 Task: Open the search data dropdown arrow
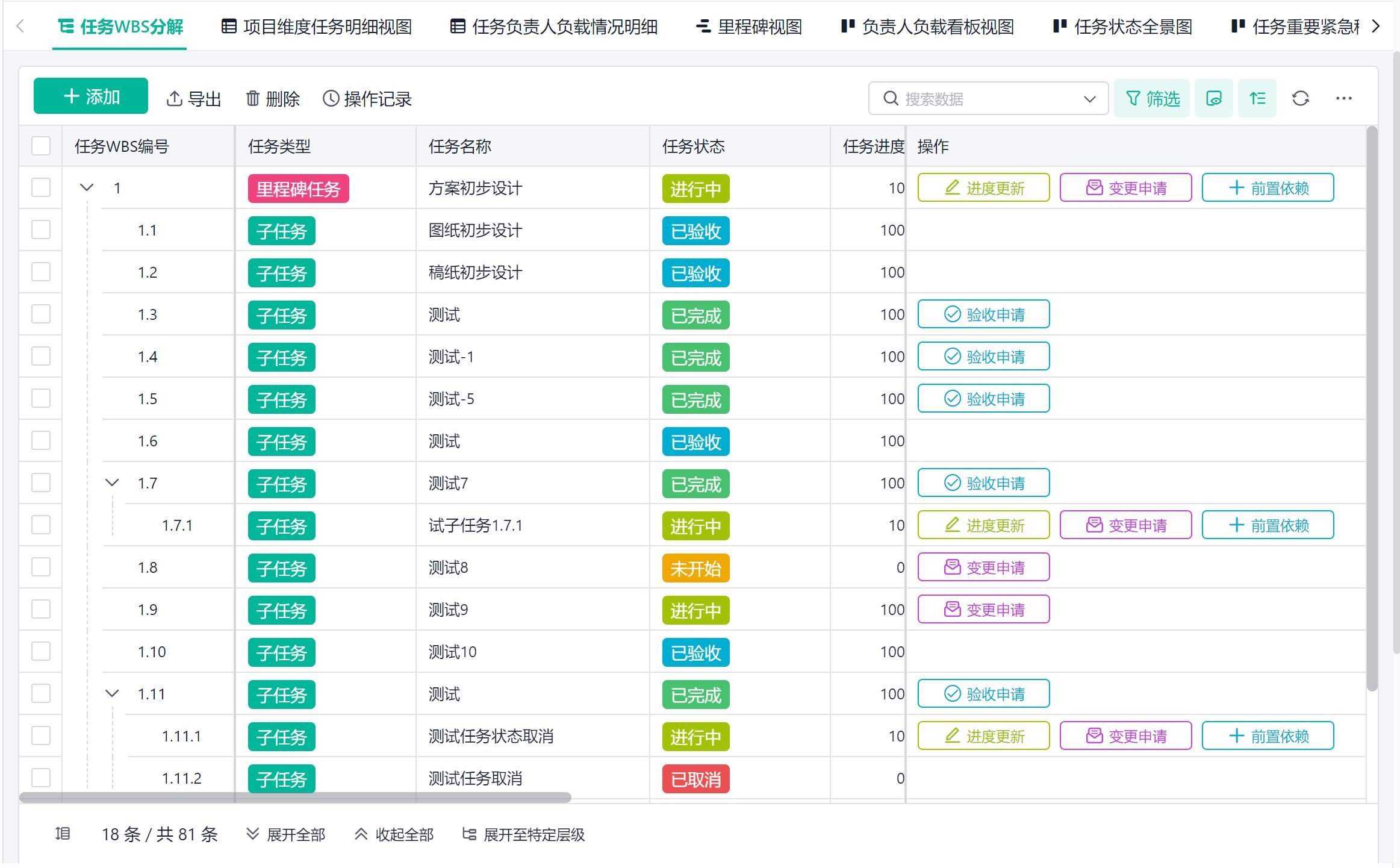pyautogui.click(x=1089, y=98)
